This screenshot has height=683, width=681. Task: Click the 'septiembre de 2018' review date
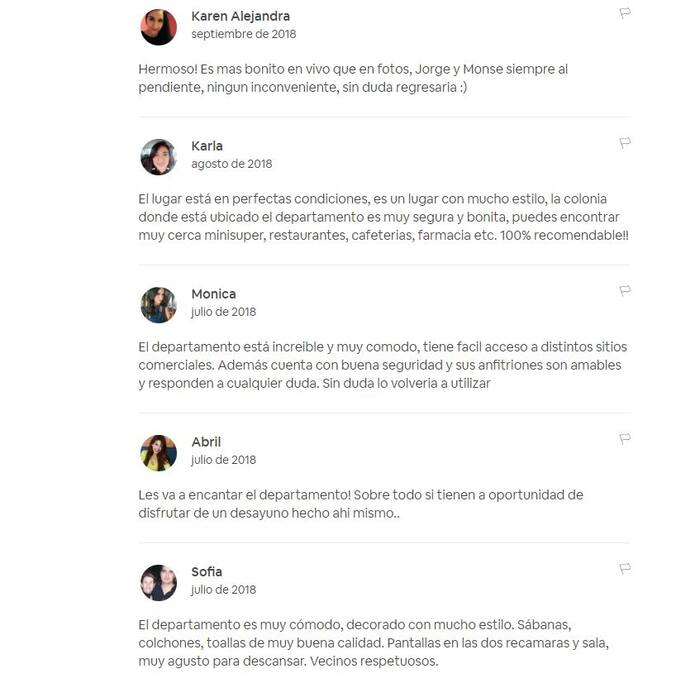[x=244, y=34]
